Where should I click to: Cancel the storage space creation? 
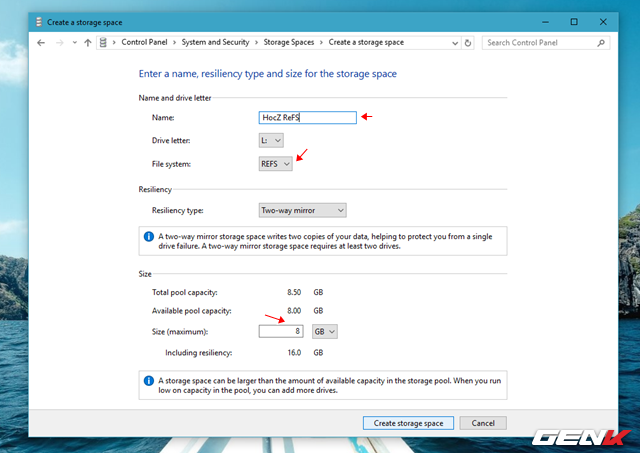(x=483, y=423)
